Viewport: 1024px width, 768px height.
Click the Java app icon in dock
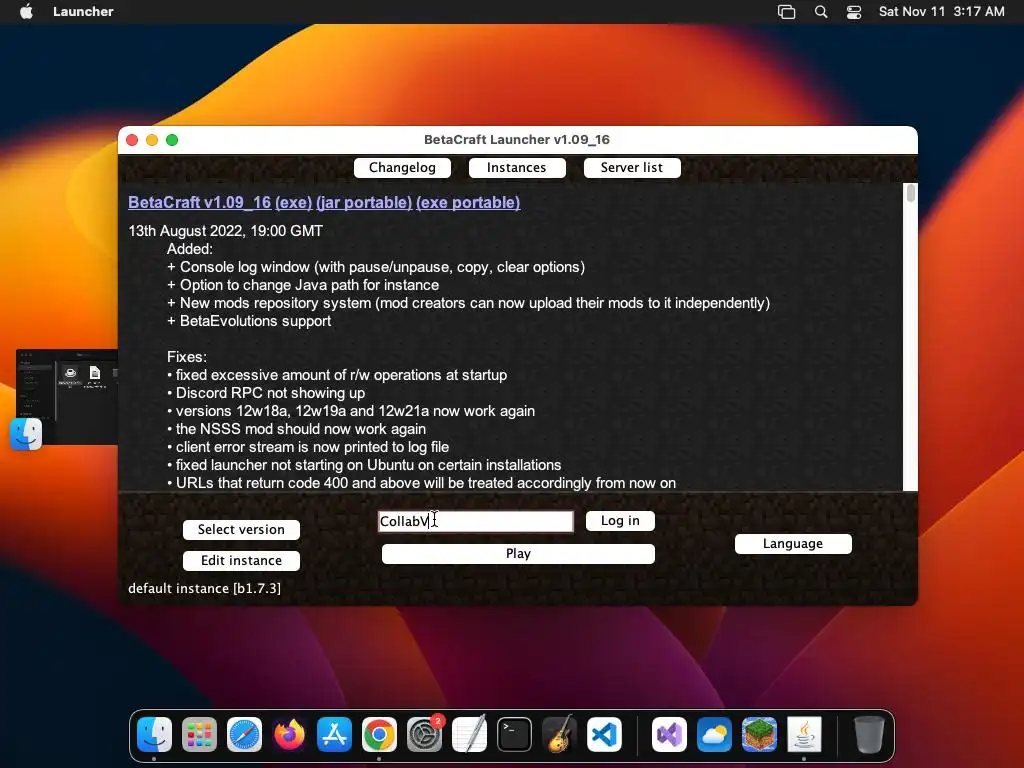click(805, 735)
